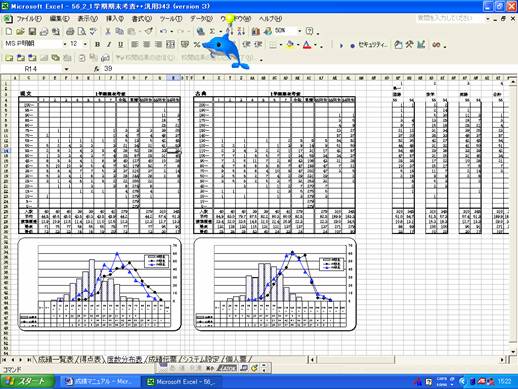518x389 pixels.
Task: Click the Merge and Center icon
Action: 170,44
